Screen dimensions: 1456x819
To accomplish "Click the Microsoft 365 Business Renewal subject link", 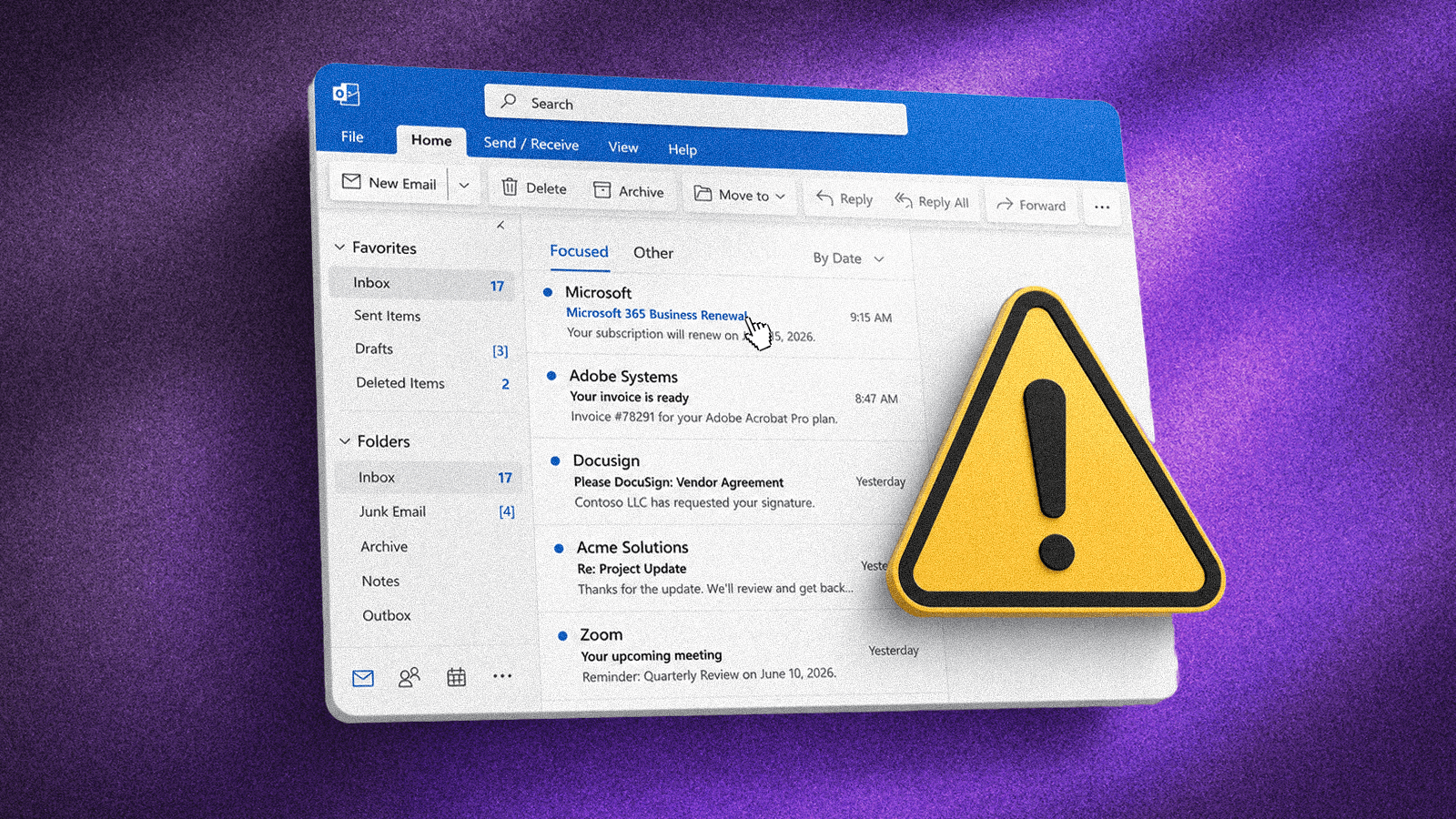I will 656,314.
